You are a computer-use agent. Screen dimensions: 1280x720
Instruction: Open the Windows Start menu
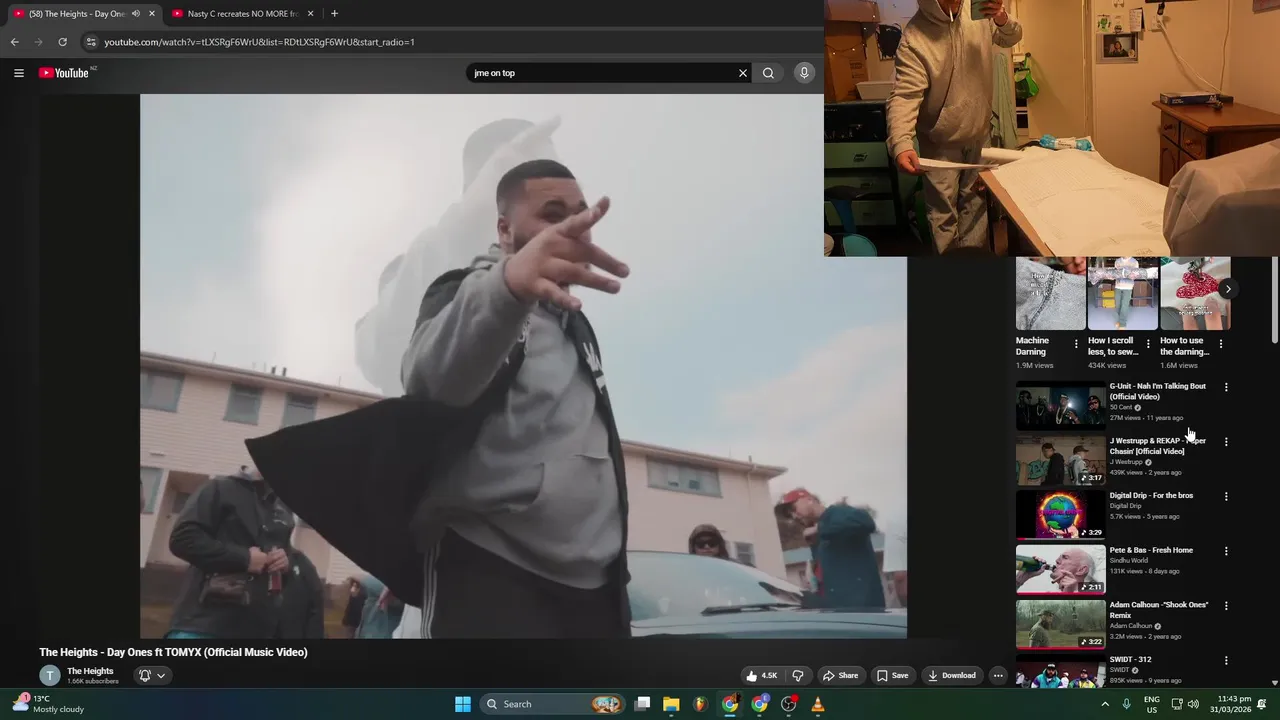(x=463, y=704)
